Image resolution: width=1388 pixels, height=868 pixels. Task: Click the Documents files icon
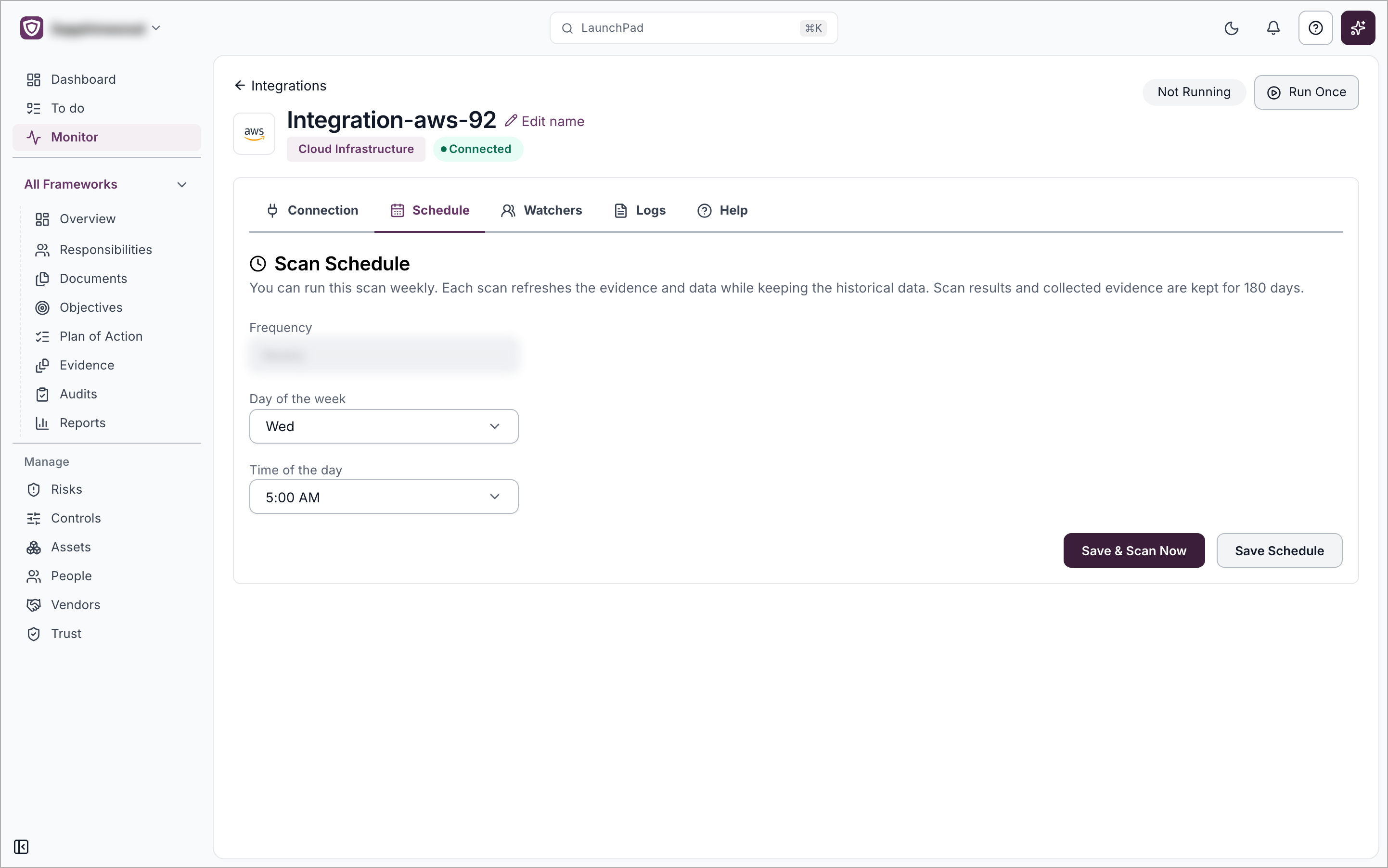(42, 279)
